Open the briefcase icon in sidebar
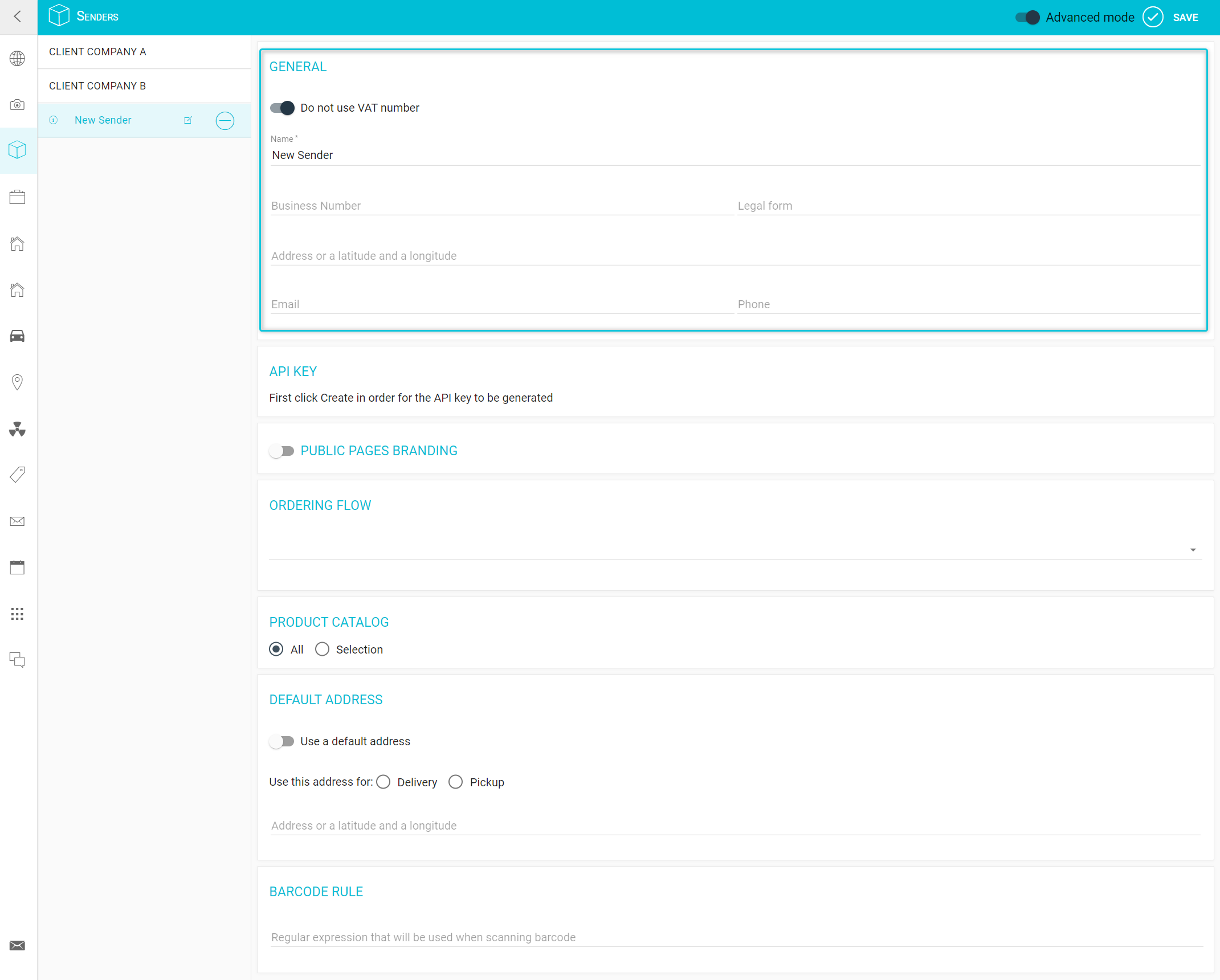Viewport: 1220px width, 980px height. point(18,197)
